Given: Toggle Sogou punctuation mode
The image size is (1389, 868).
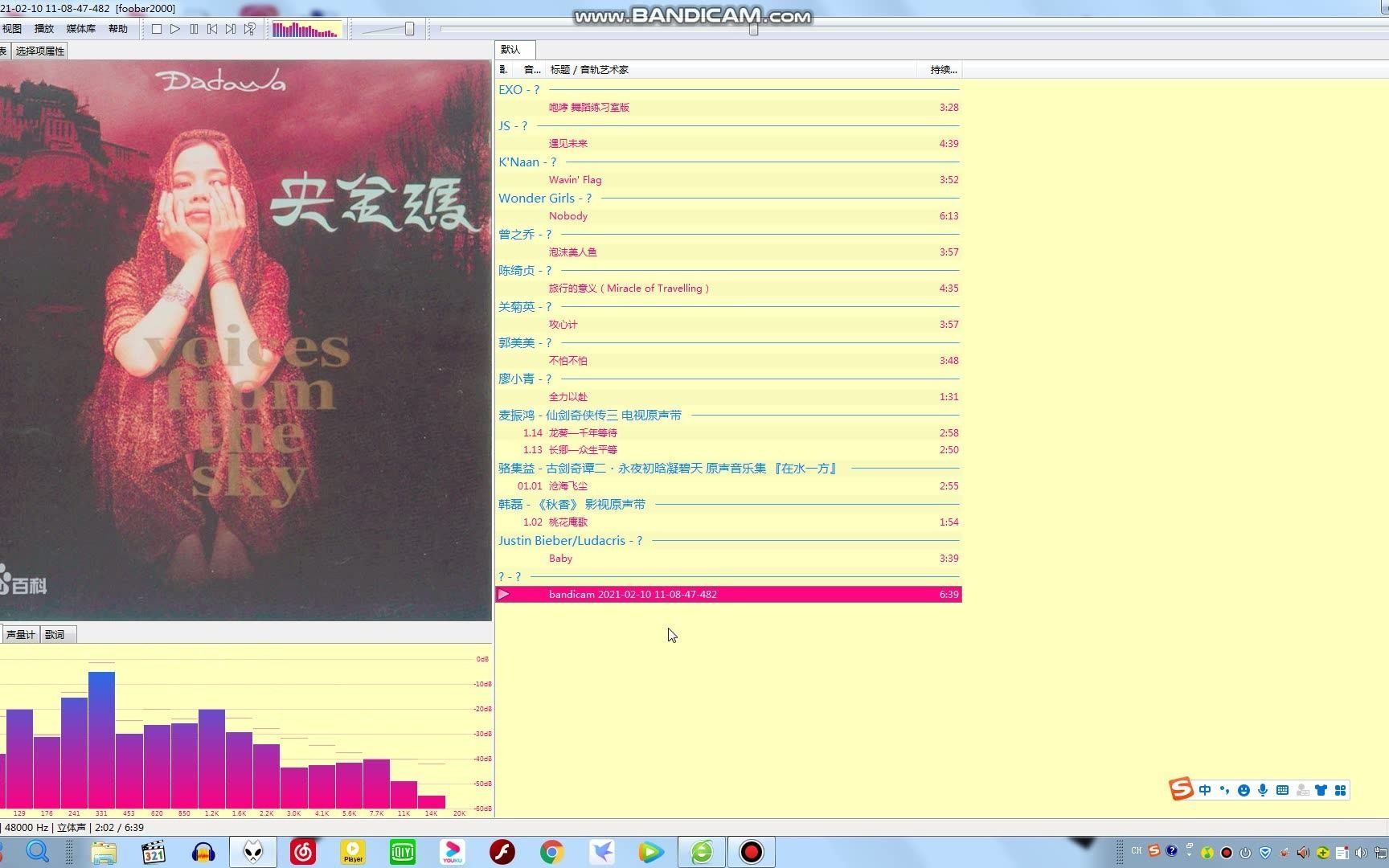Looking at the screenshot, I should pos(1224,790).
